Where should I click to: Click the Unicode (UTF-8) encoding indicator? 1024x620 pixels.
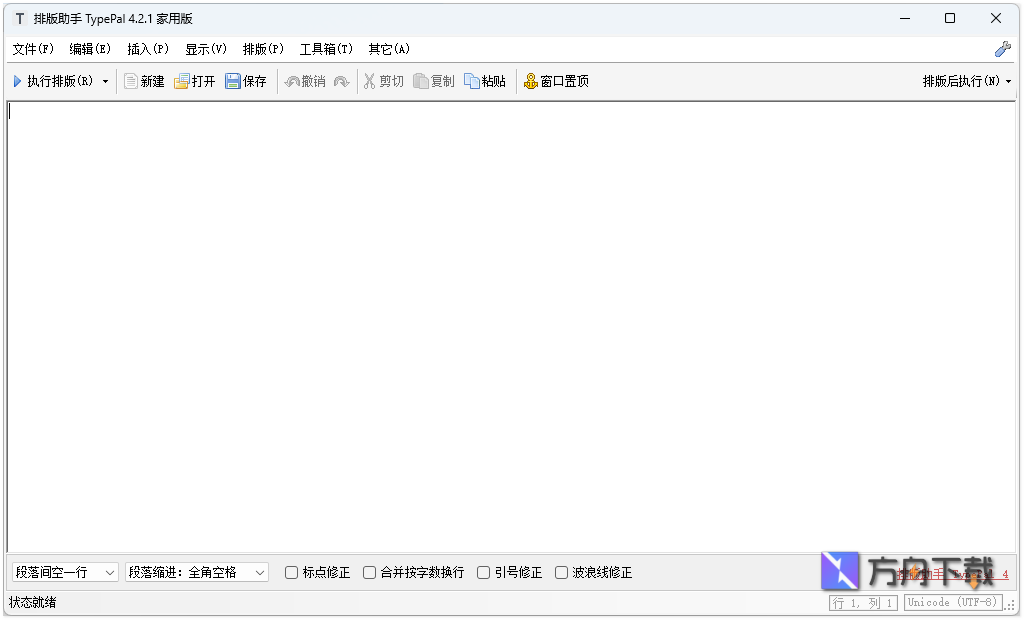point(952,603)
